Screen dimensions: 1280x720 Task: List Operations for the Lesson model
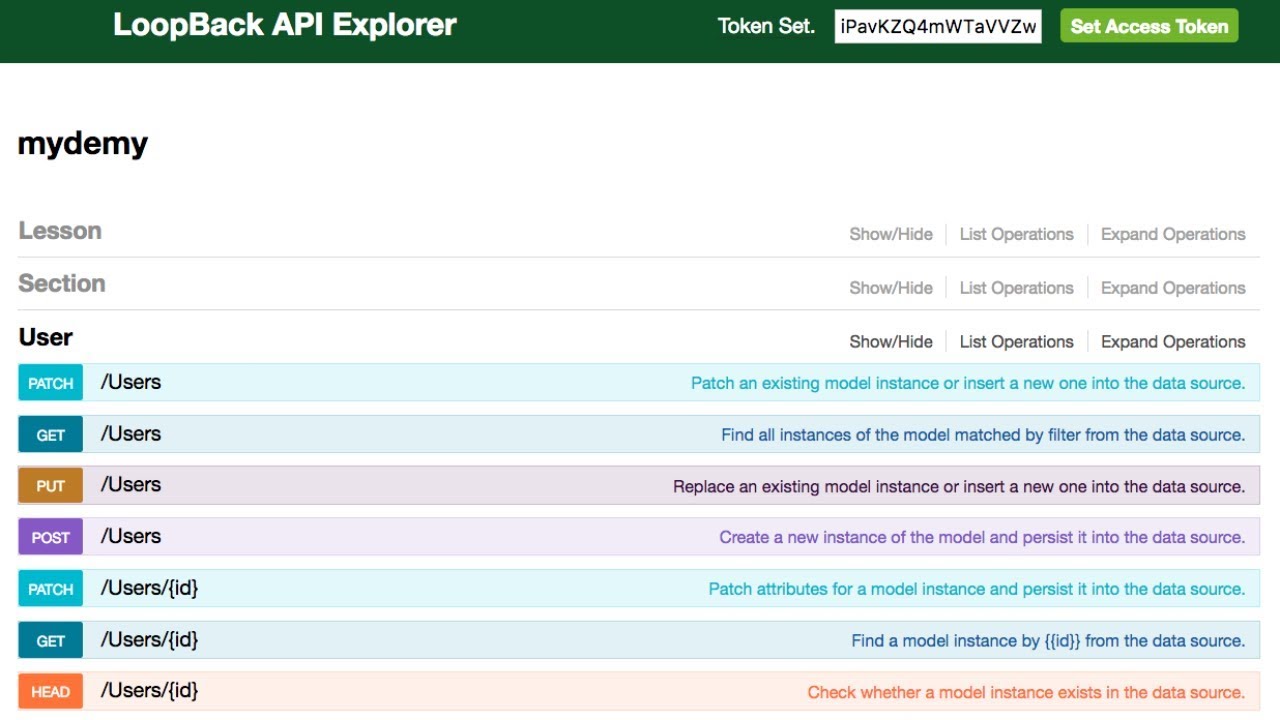click(x=1016, y=234)
